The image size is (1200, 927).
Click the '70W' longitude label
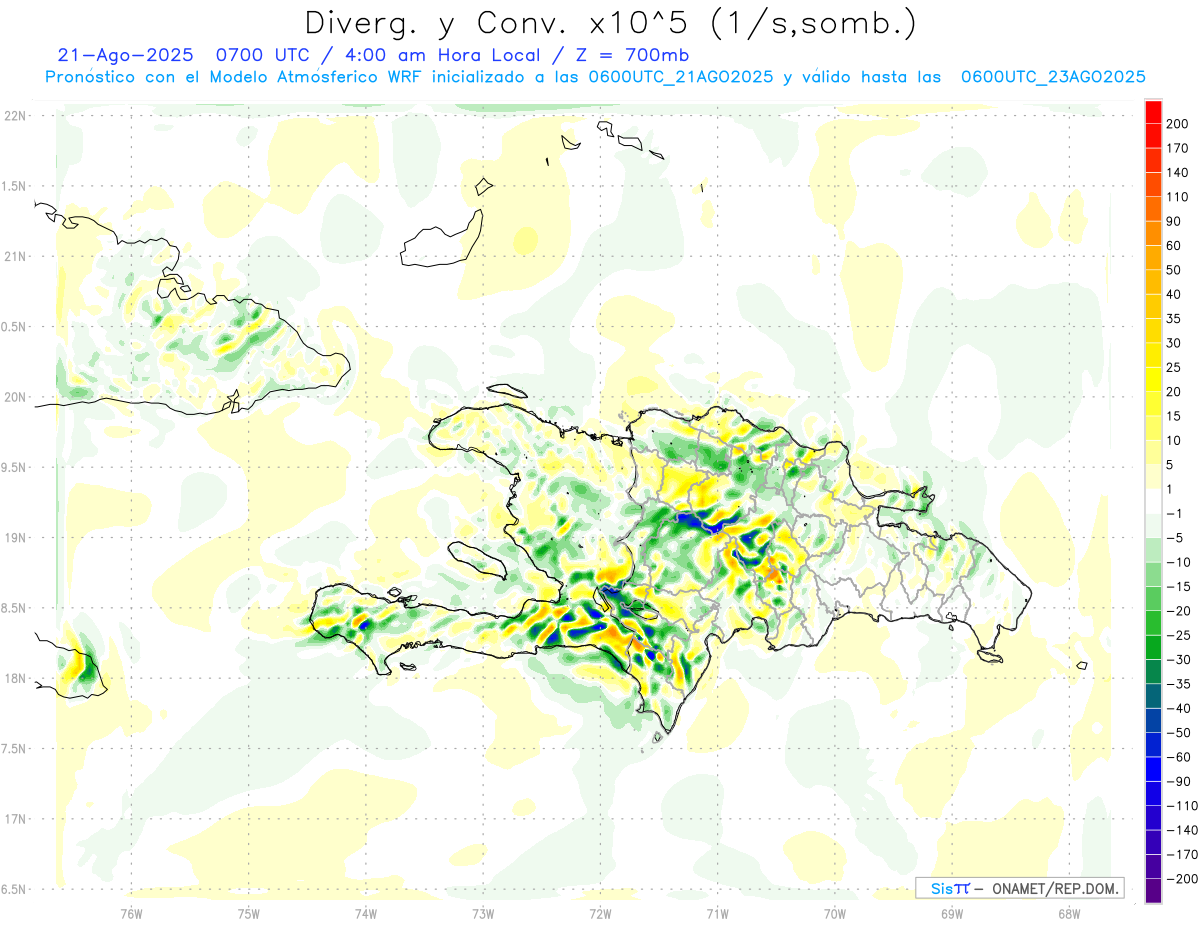pyautogui.click(x=834, y=913)
